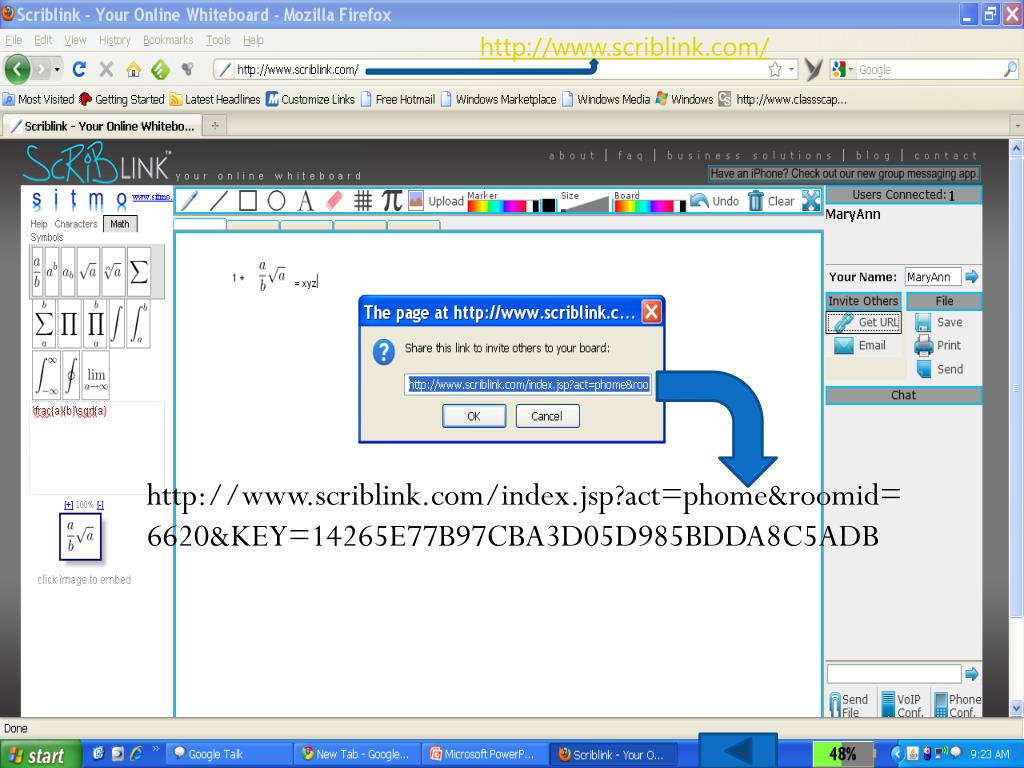Screen dimensions: 1024x768
Task: Switch to the Characters tab
Action: pos(76,224)
